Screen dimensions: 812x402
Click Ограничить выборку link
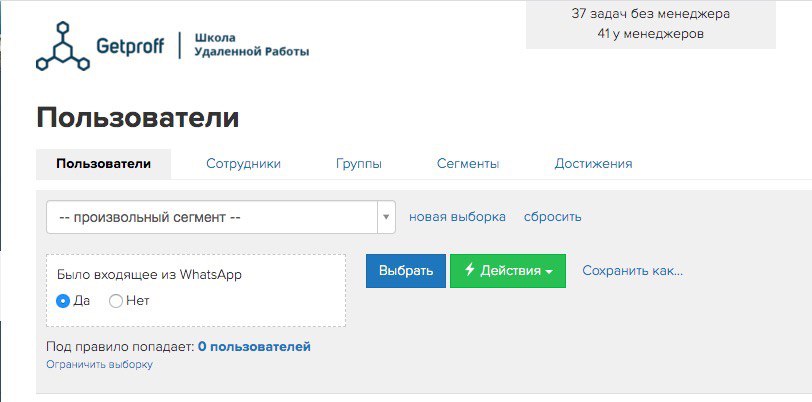coord(99,365)
